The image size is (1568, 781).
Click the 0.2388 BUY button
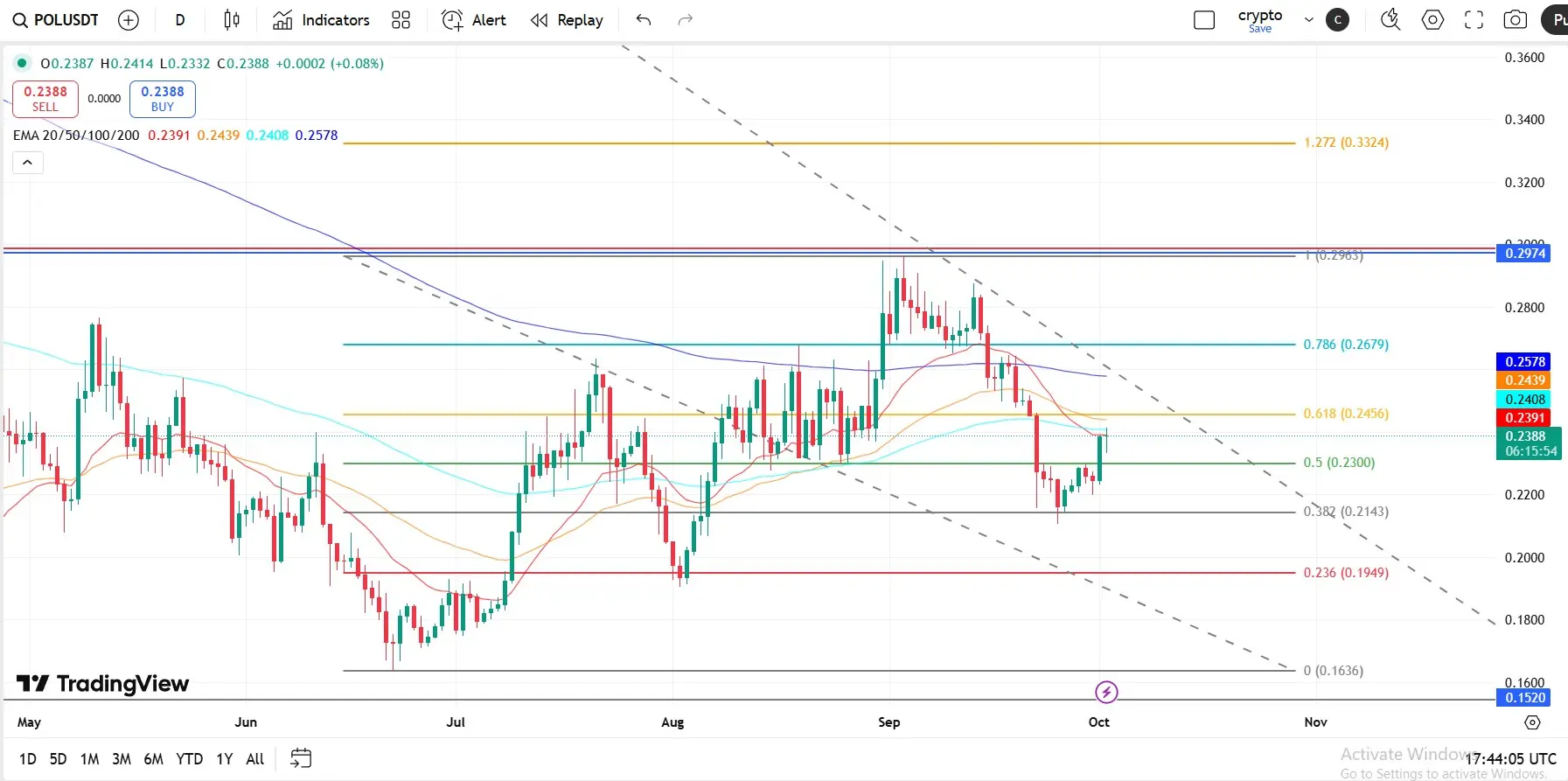[x=163, y=99]
